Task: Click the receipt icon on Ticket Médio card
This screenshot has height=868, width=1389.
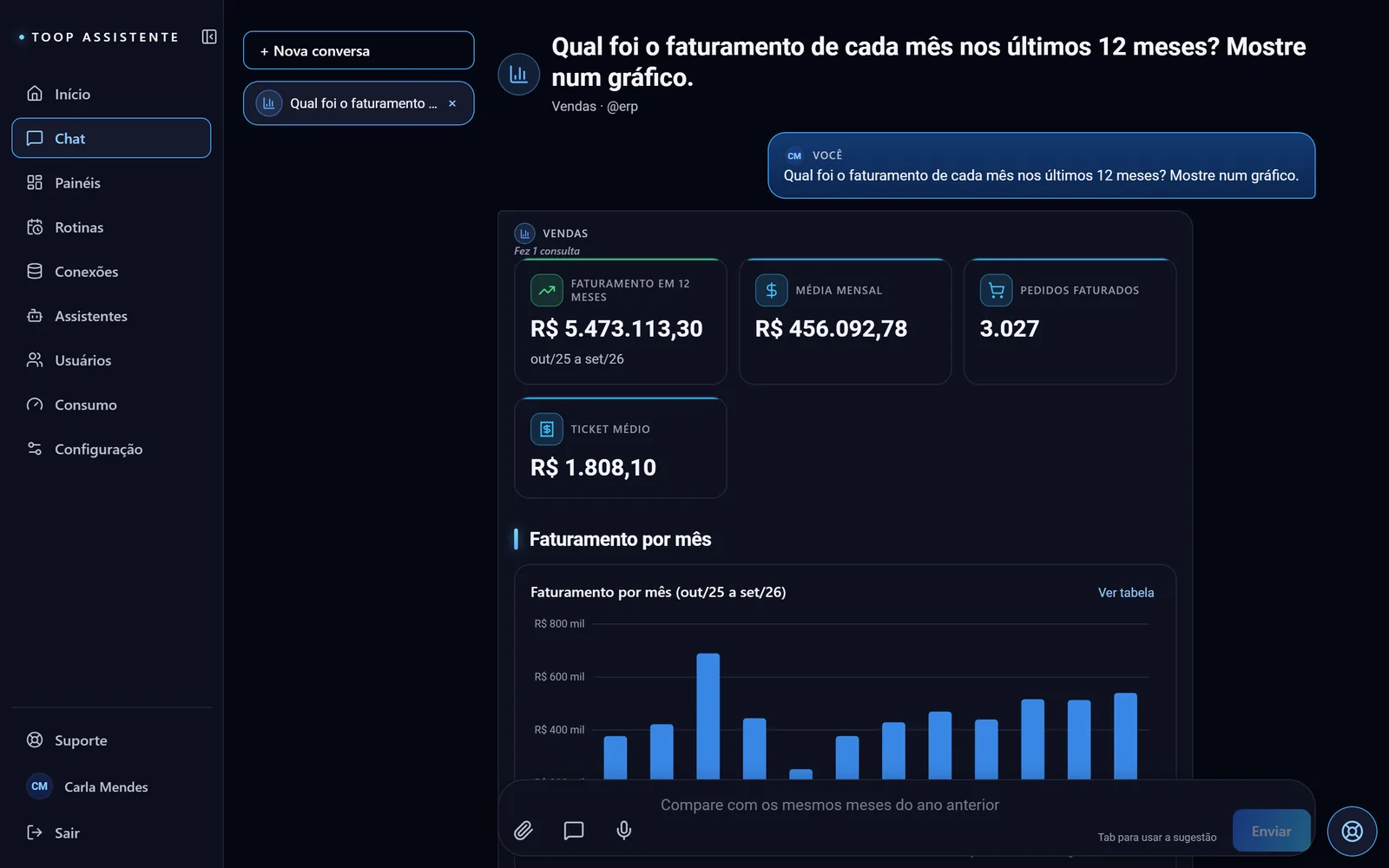Action: click(546, 429)
